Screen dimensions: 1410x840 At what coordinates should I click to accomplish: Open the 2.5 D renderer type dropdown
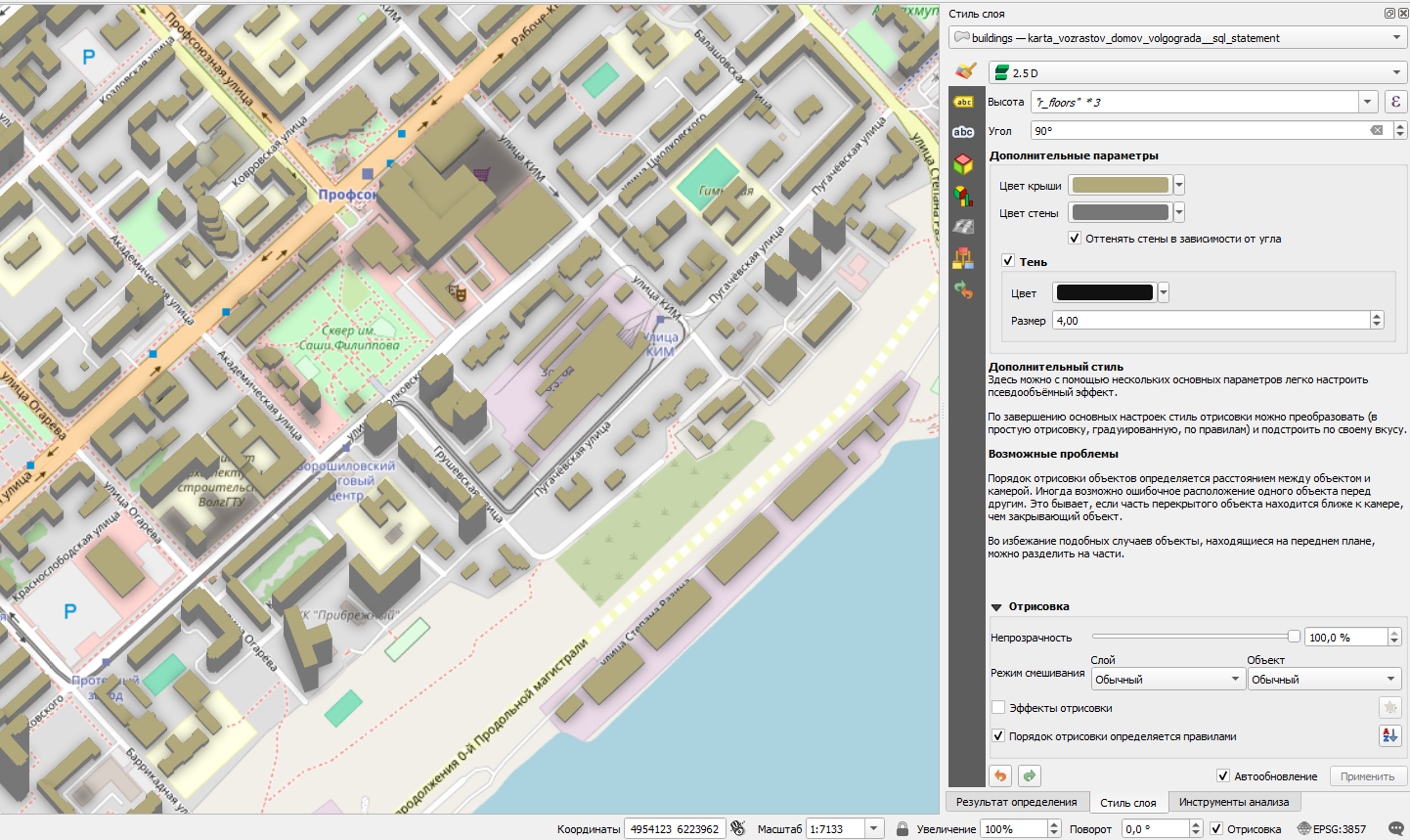[x=1197, y=73]
